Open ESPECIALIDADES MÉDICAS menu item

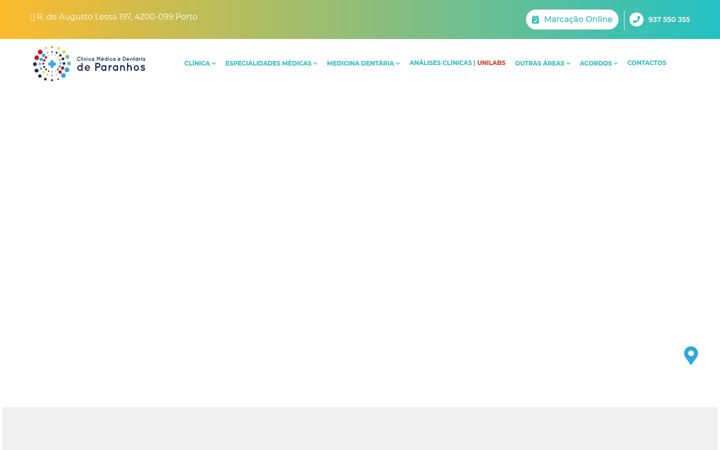(x=271, y=63)
